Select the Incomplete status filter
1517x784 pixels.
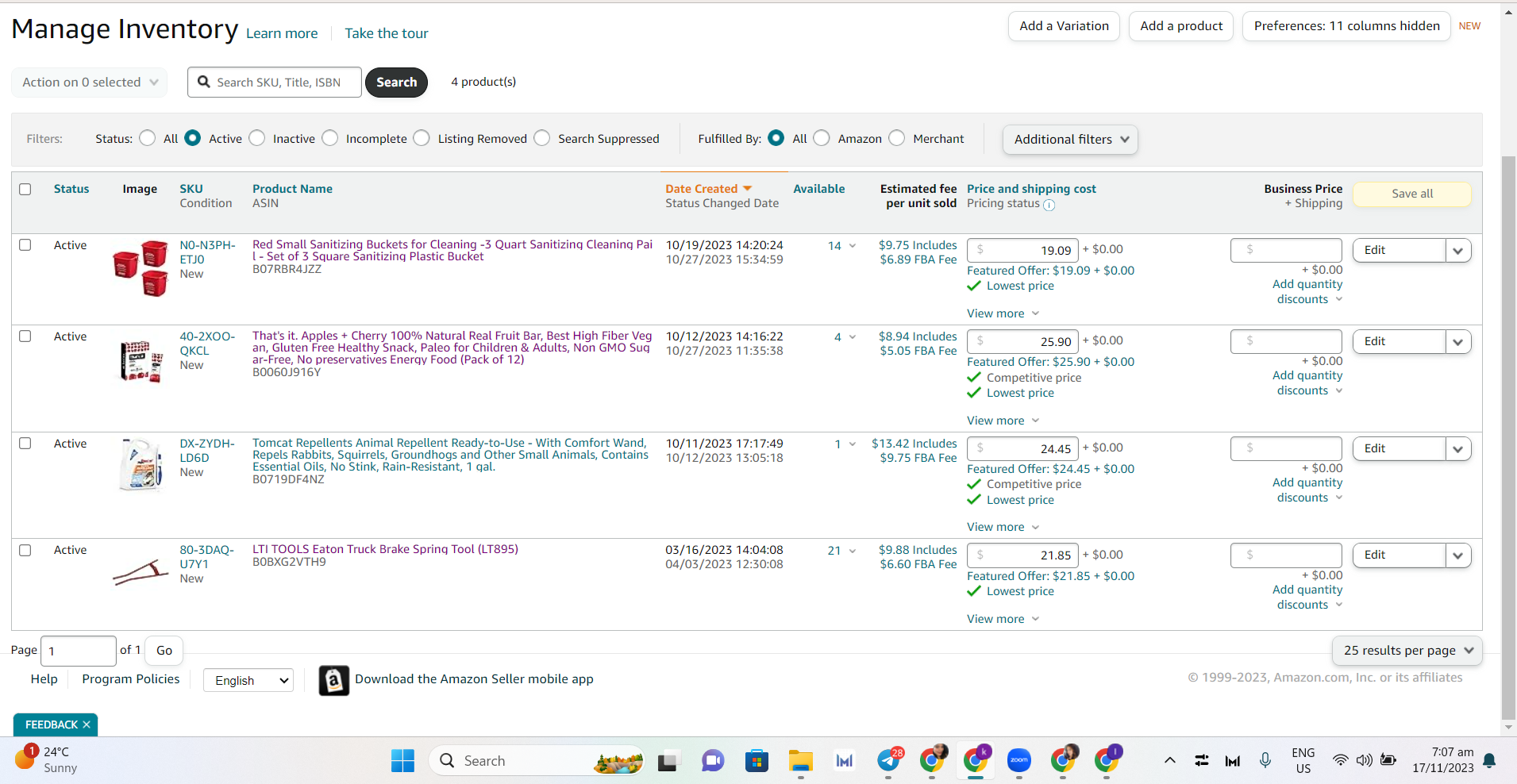(x=330, y=138)
